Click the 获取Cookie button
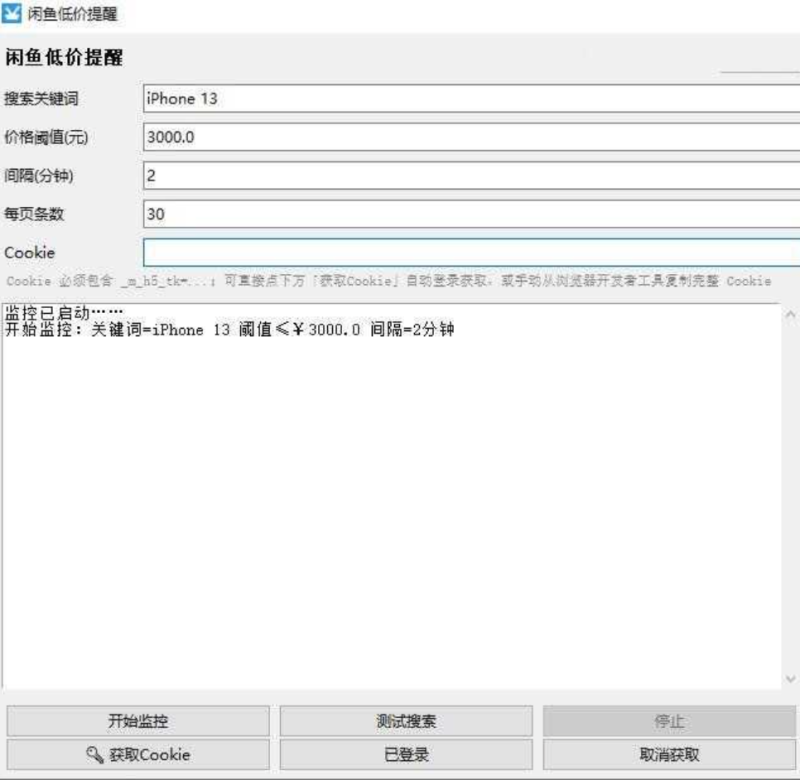Viewport: 800px width, 780px height. [138, 754]
